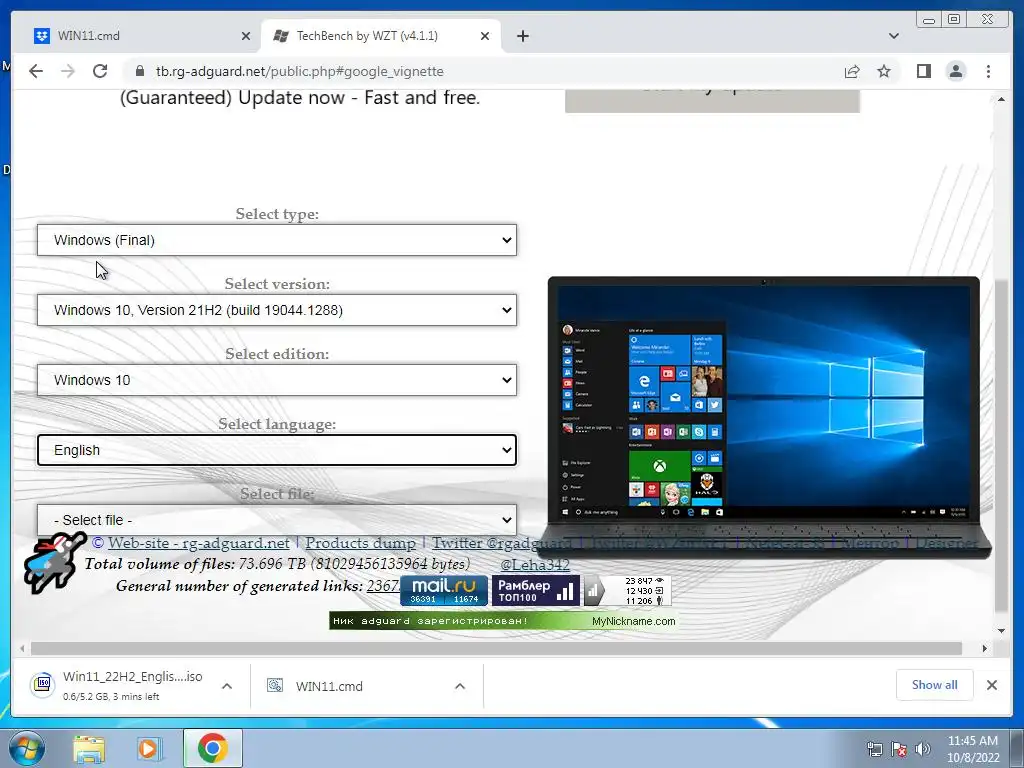
Task: Open the browser side panel icon
Action: [923, 71]
